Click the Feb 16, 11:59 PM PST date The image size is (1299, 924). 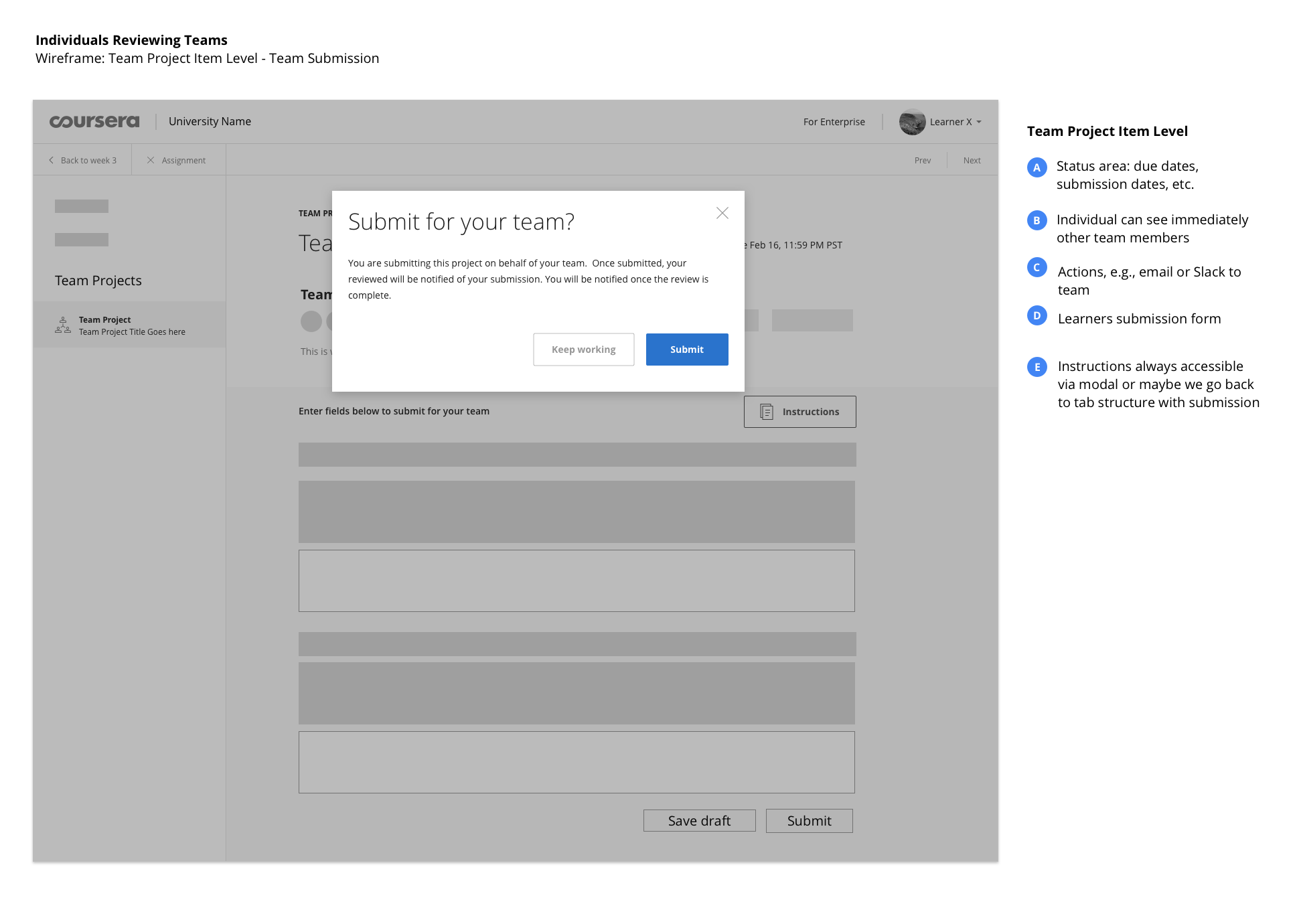pyautogui.click(x=796, y=245)
